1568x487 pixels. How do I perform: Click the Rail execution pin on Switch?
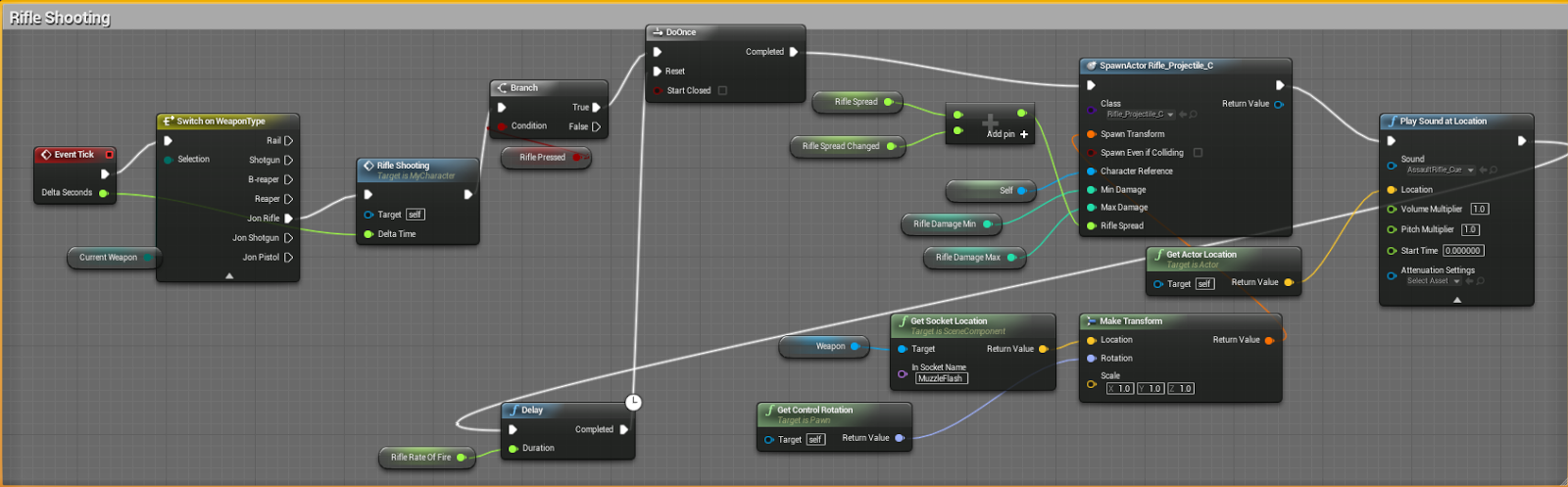288,141
